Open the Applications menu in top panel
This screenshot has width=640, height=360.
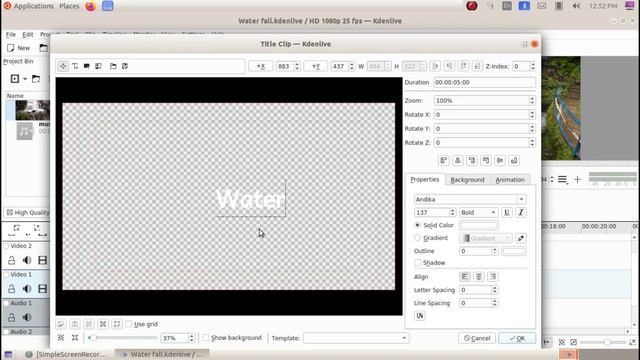point(33,6)
